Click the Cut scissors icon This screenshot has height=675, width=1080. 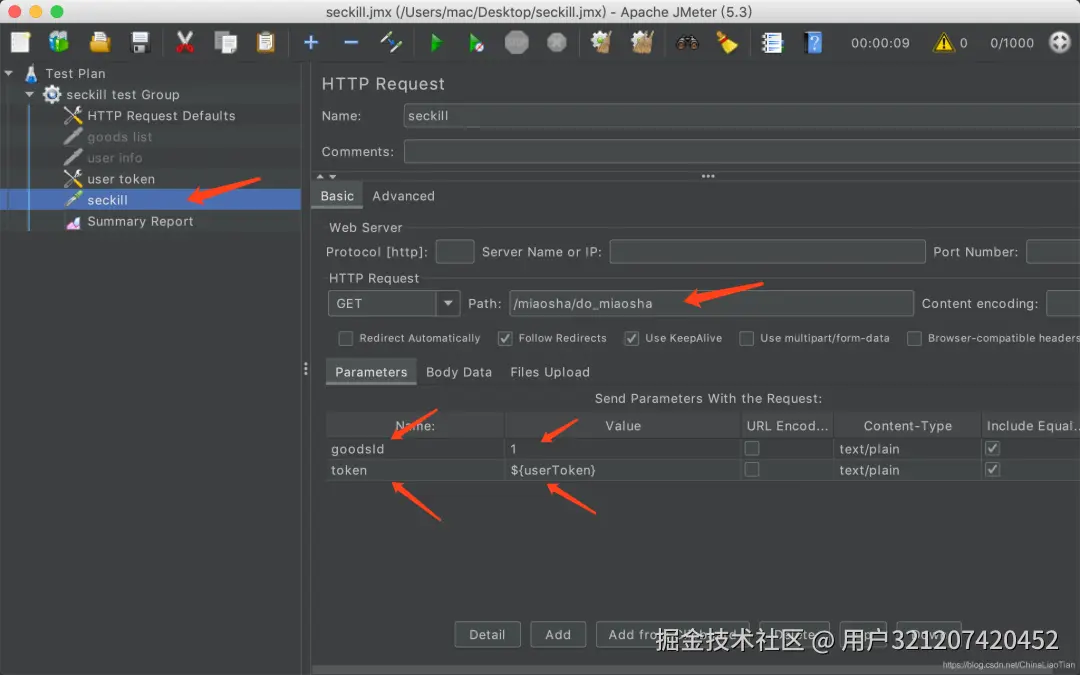[x=185, y=43]
